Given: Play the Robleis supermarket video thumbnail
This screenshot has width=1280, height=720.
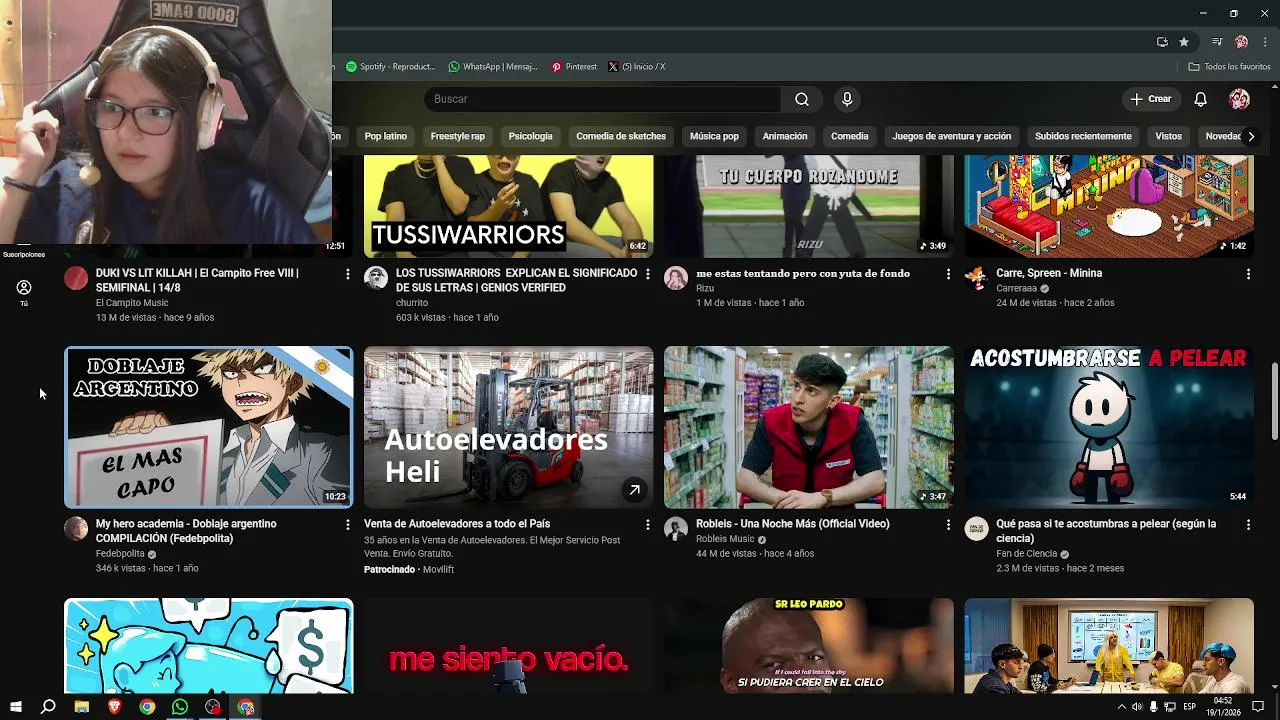Looking at the screenshot, I should point(809,427).
